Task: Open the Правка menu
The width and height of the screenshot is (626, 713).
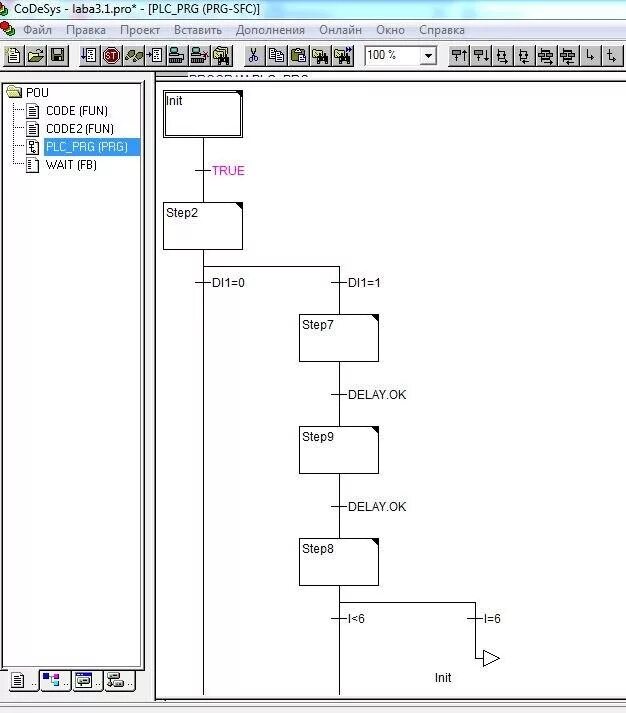Action: (86, 30)
